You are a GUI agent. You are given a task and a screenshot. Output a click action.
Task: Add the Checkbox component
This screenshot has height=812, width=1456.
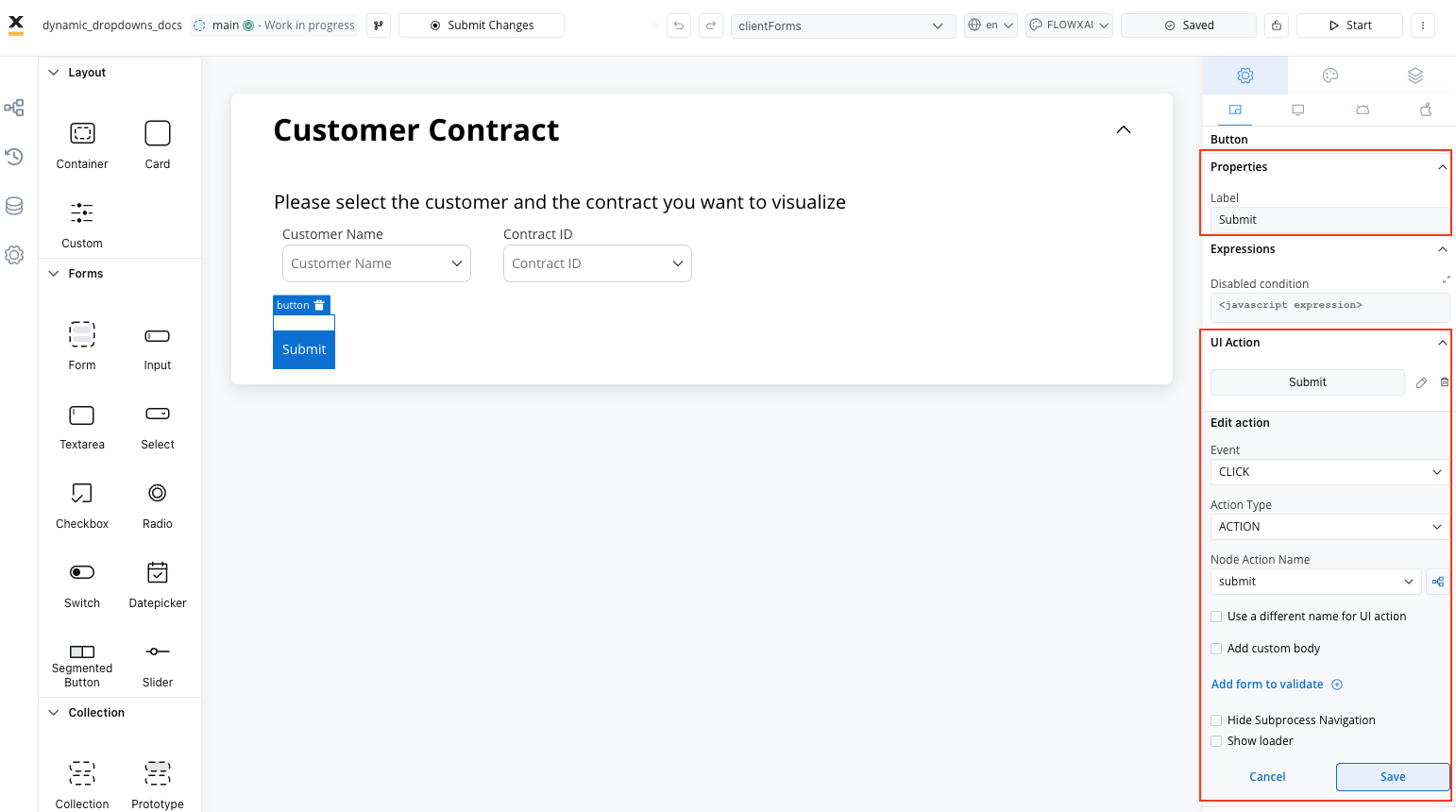click(x=82, y=504)
